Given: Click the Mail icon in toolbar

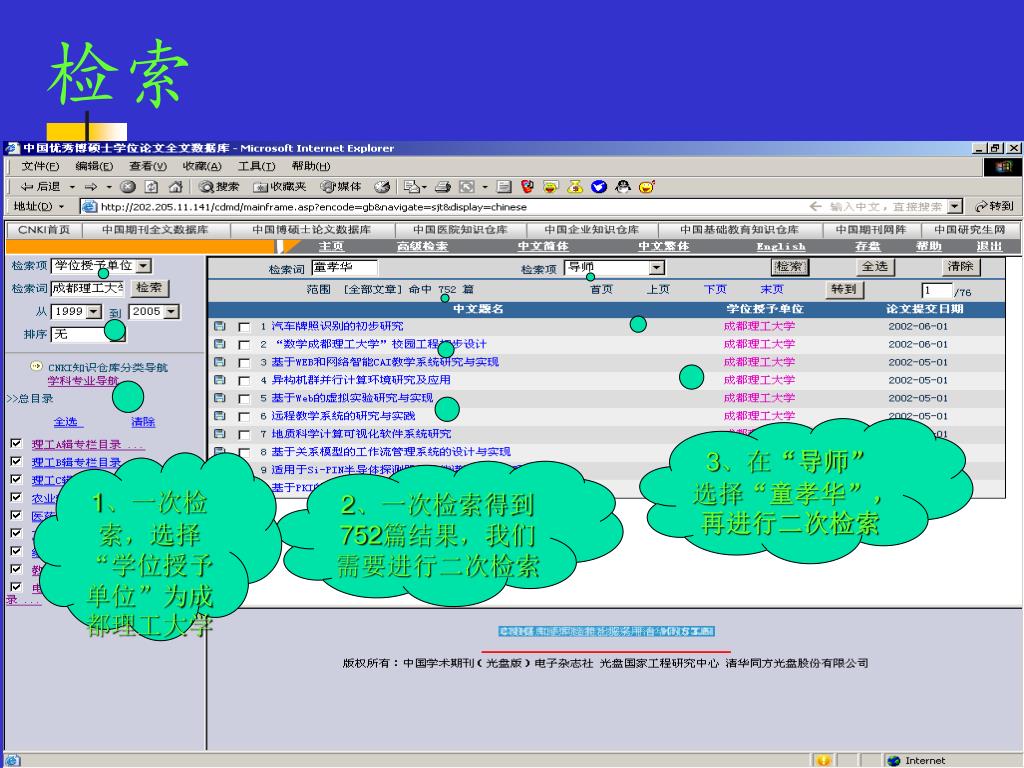Looking at the screenshot, I should [x=411, y=187].
